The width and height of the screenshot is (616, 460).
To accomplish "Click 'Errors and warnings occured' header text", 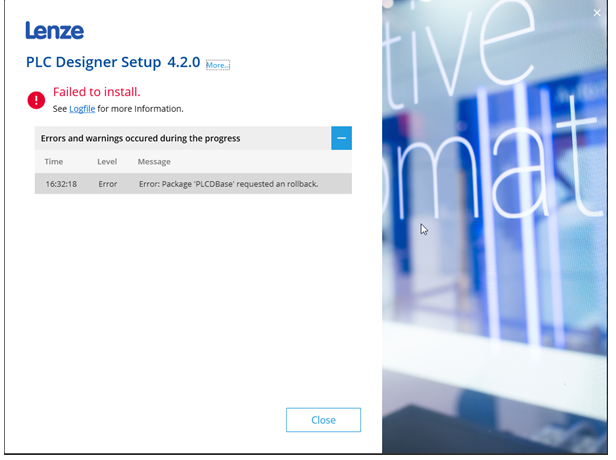I will pyautogui.click(x=140, y=138).
